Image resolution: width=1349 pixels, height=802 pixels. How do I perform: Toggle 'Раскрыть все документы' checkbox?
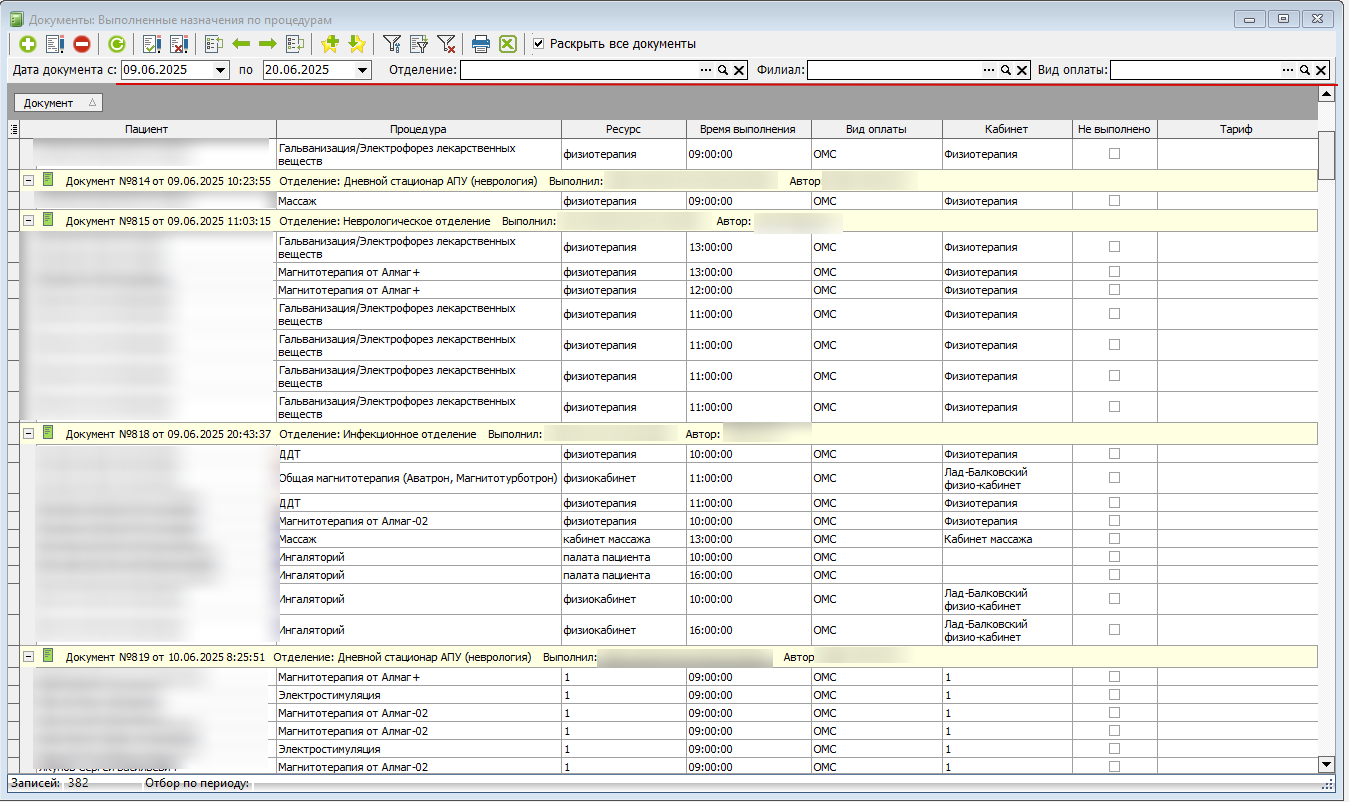pyautogui.click(x=539, y=44)
